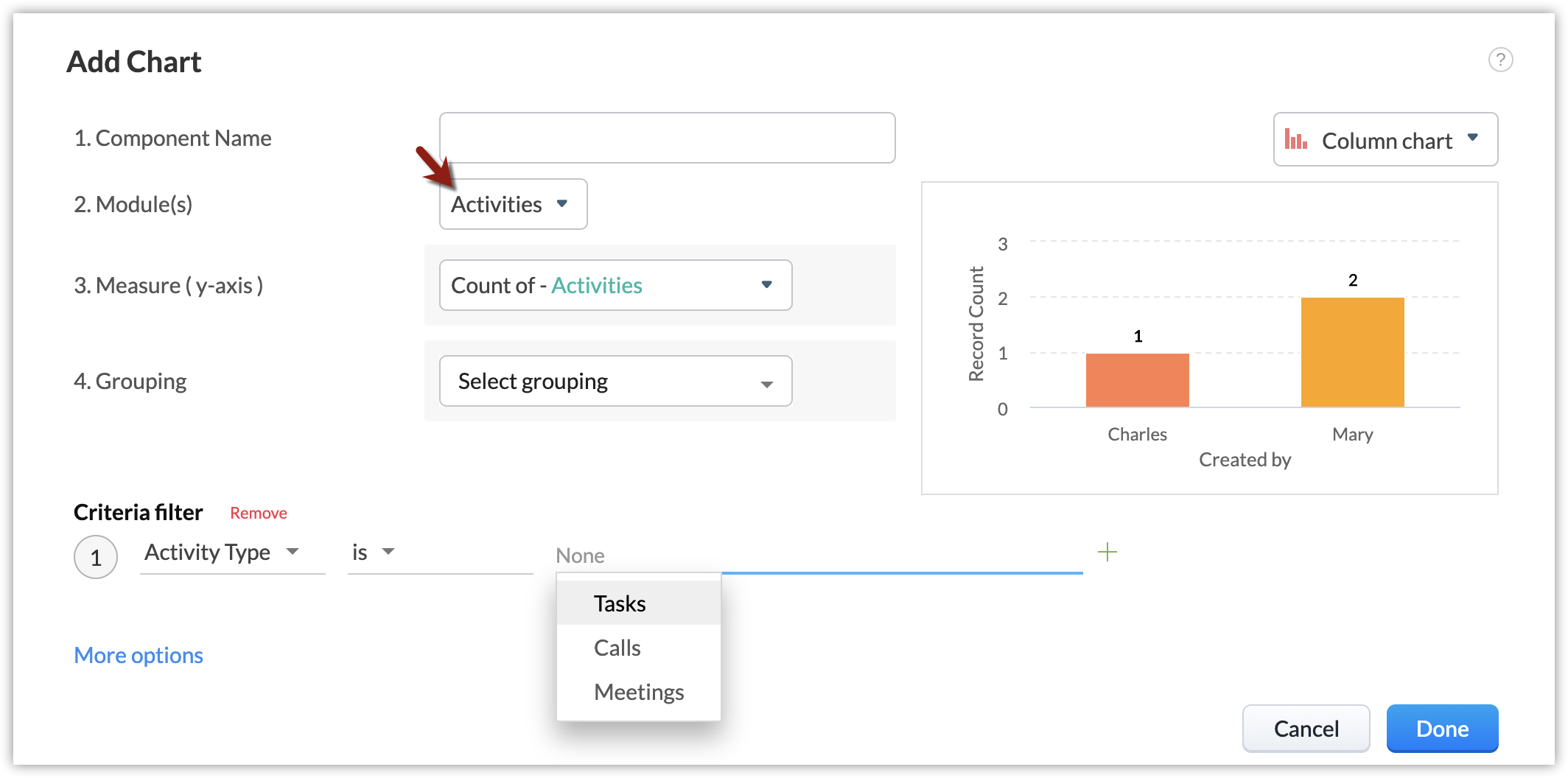Screen dimensions: 1568x778
Task: Select Tasks from the activity list
Action: (x=620, y=603)
